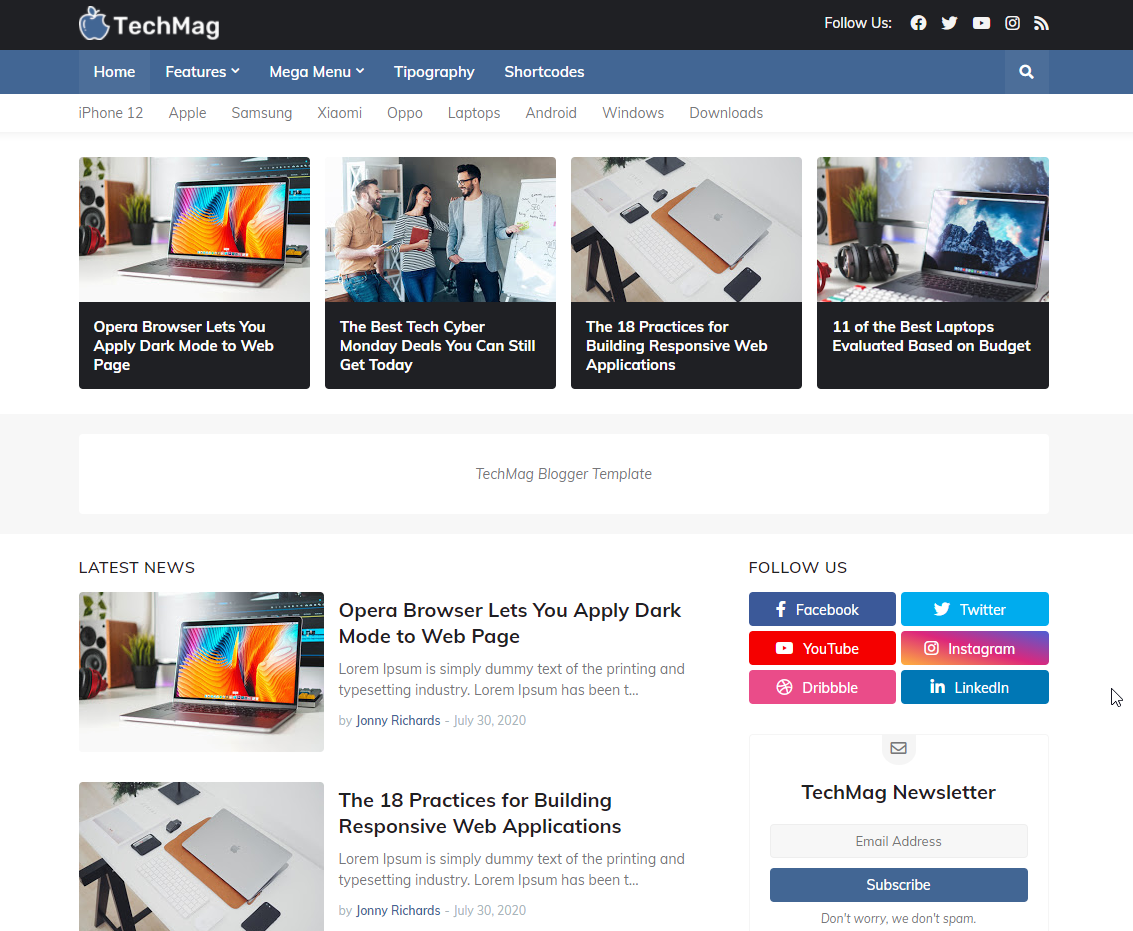Viewport: 1133px width, 931px height.
Task: Select the Samsung category link
Action: pos(262,113)
